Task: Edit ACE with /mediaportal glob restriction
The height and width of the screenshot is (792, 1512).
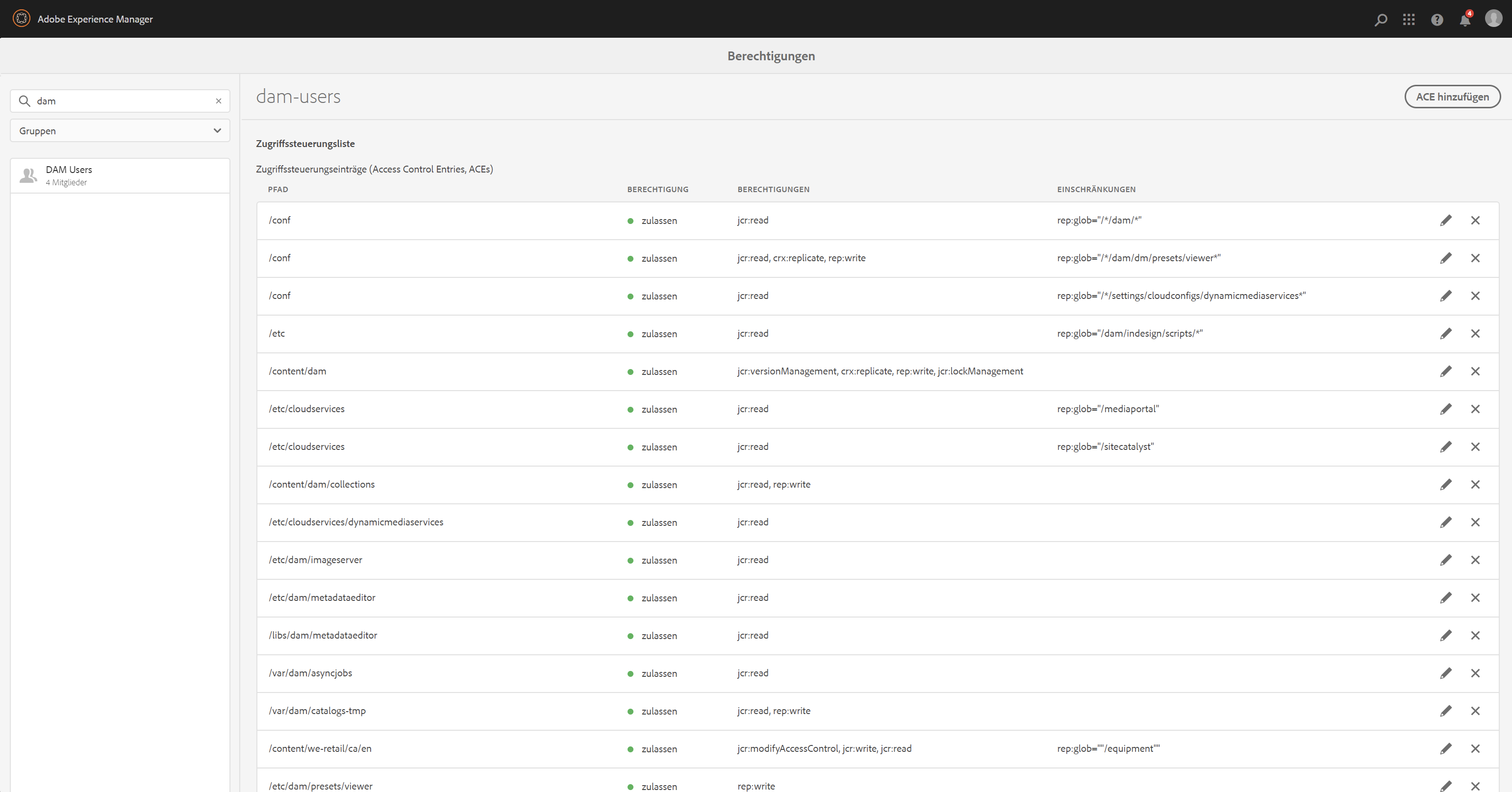Action: click(x=1446, y=409)
